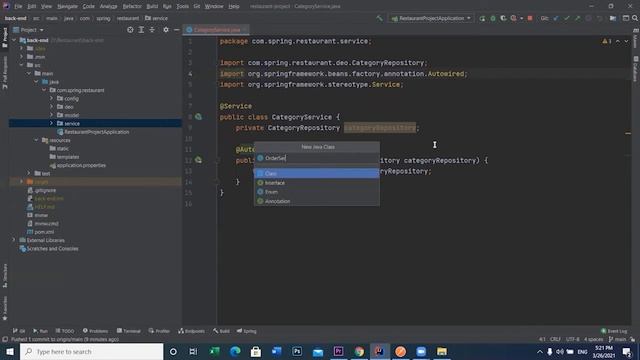Select opened file locate target icon

[x=130, y=30]
